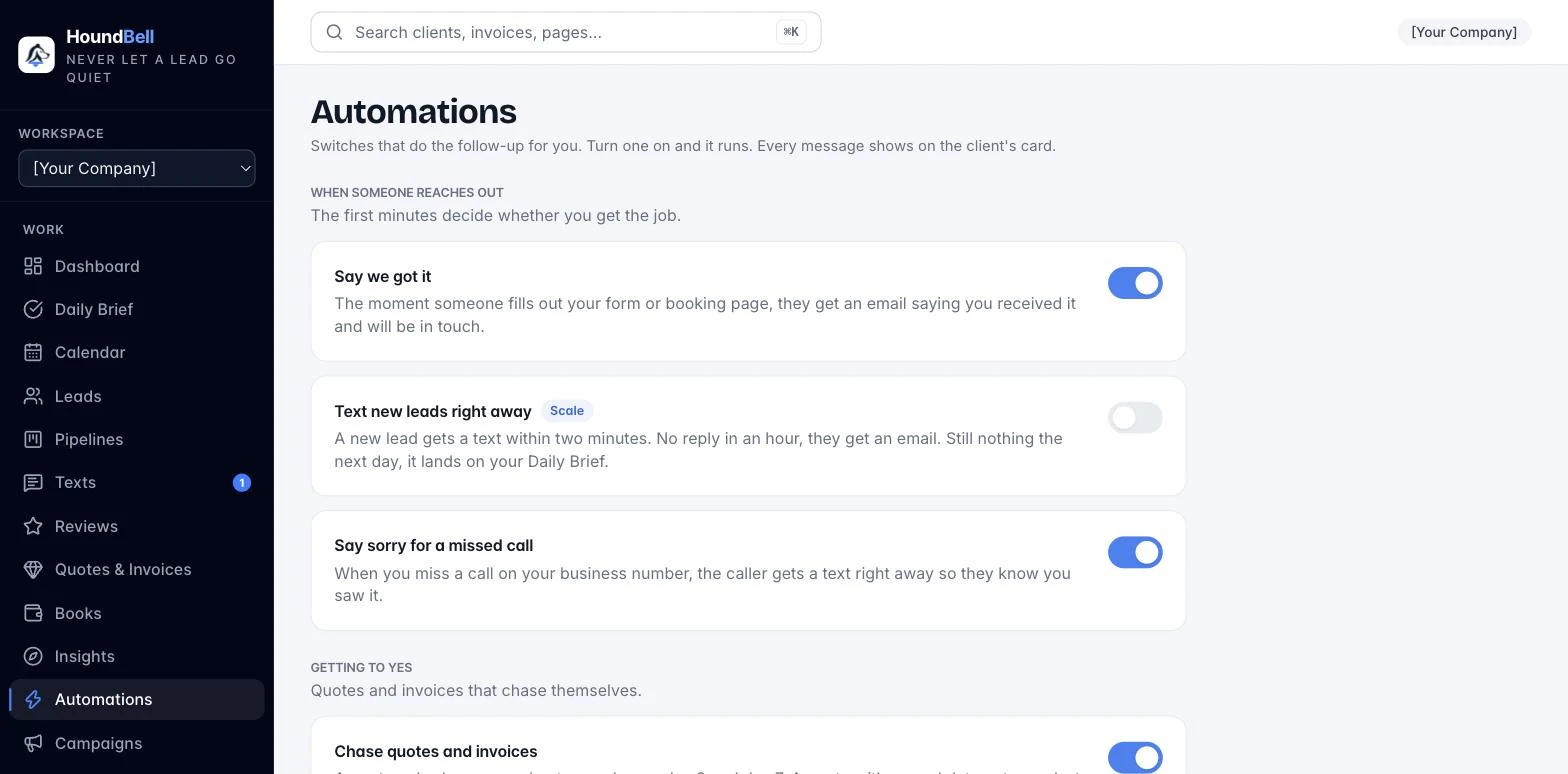Image resolution: width=1568 pixels, height=774 pixels.
Task: Open the Calendar page
Action: 137,352
